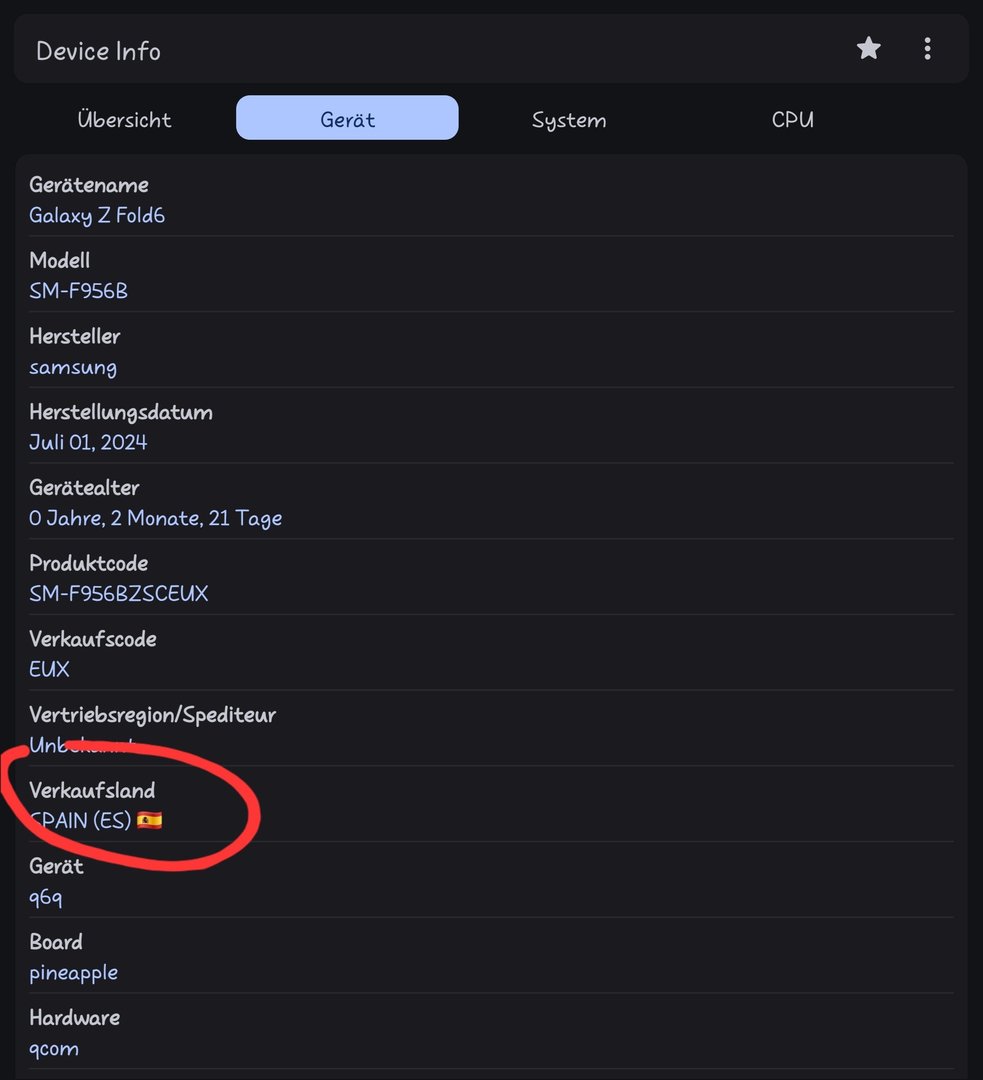Image resolution: width=983 pixels, height=1080 pixels.
Task: Tap the model value SM-F956B
Action: (79, 290)
